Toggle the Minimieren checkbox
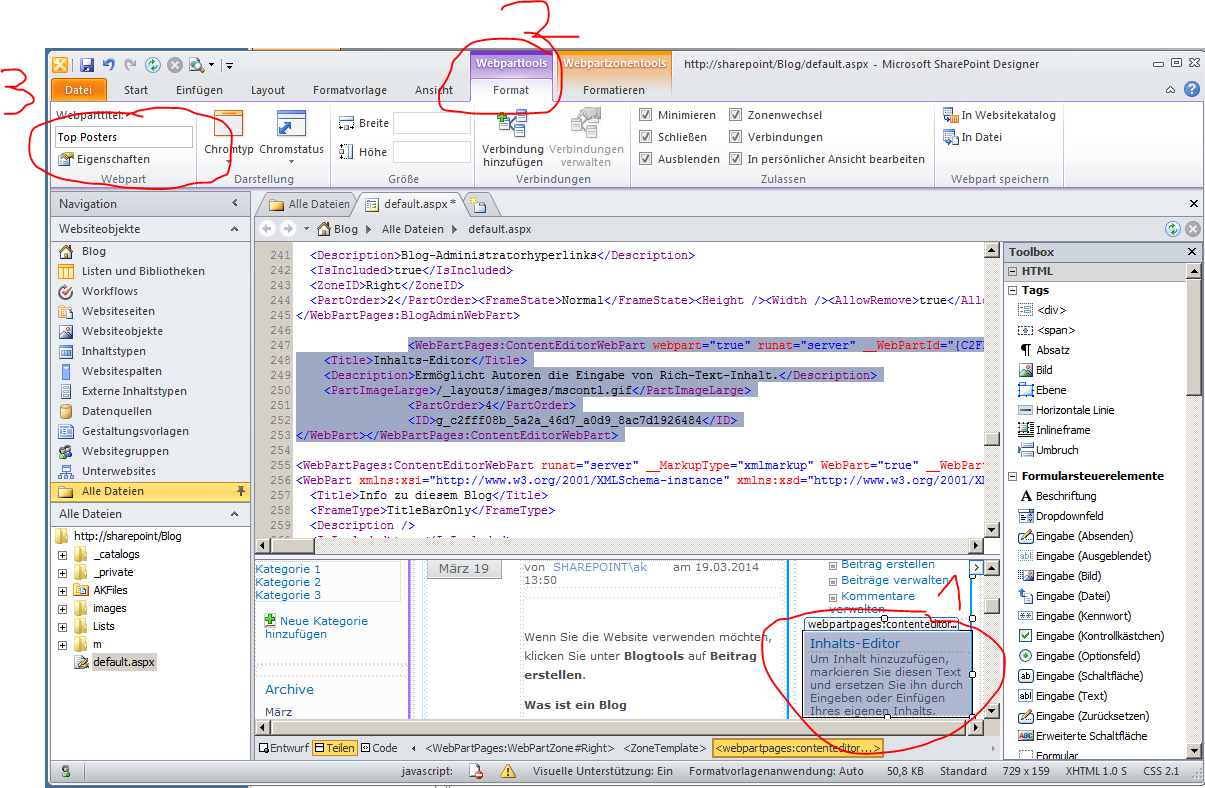 click(645, 115)
